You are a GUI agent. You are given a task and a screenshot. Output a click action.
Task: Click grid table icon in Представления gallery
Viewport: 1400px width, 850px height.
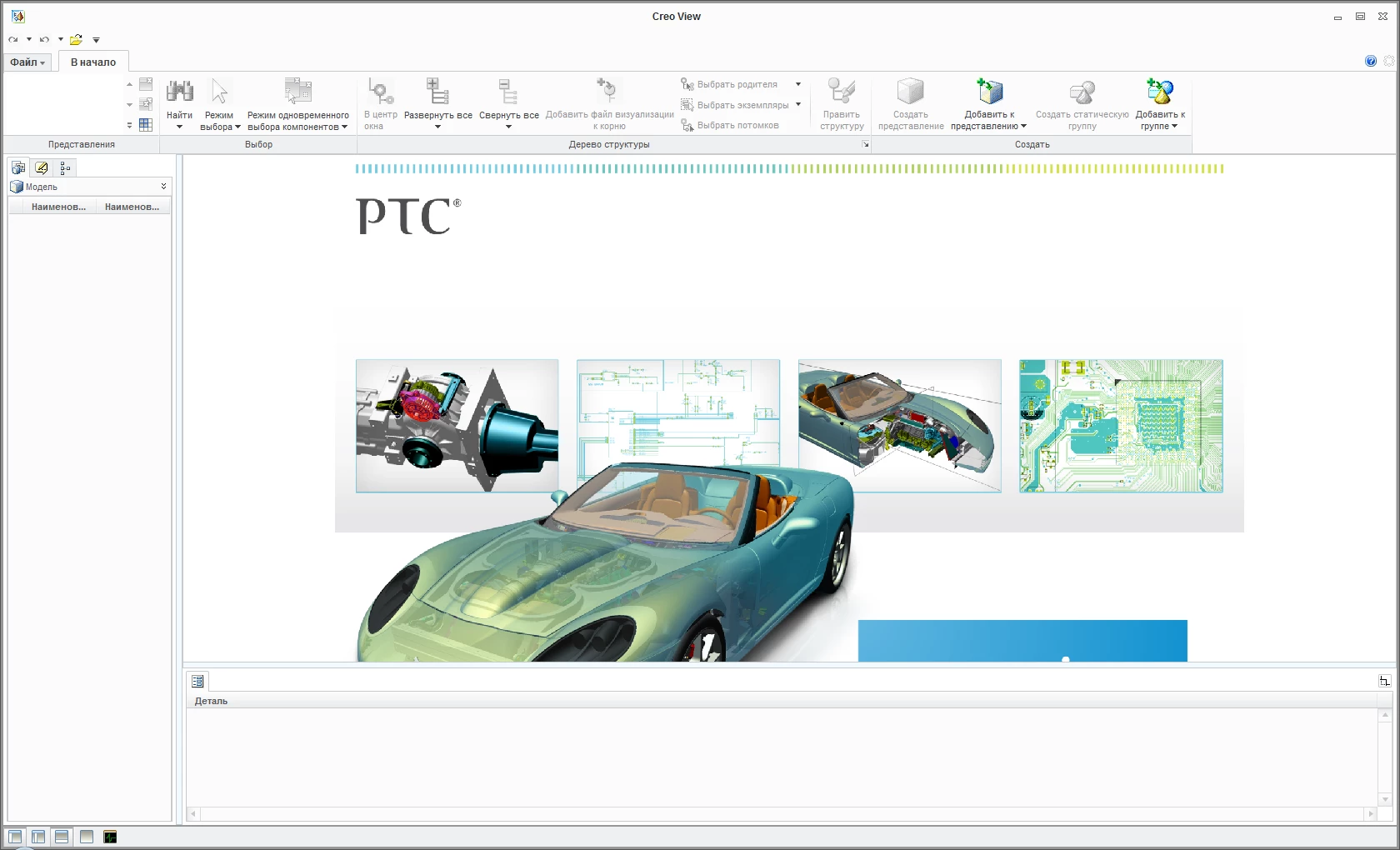pyautogui.click(x=146, y=125)
